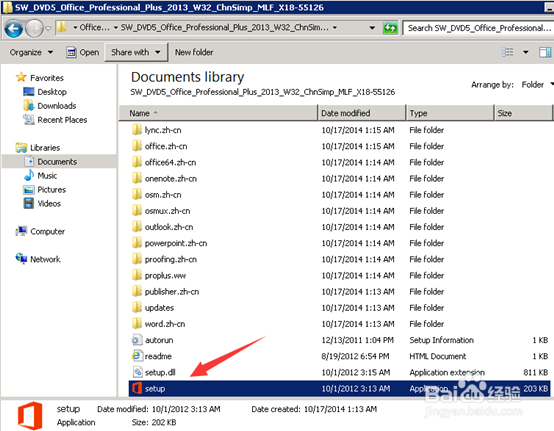Open the Pictures library
The height and width of the screenshot is (431, 554).
pos(52,190)
